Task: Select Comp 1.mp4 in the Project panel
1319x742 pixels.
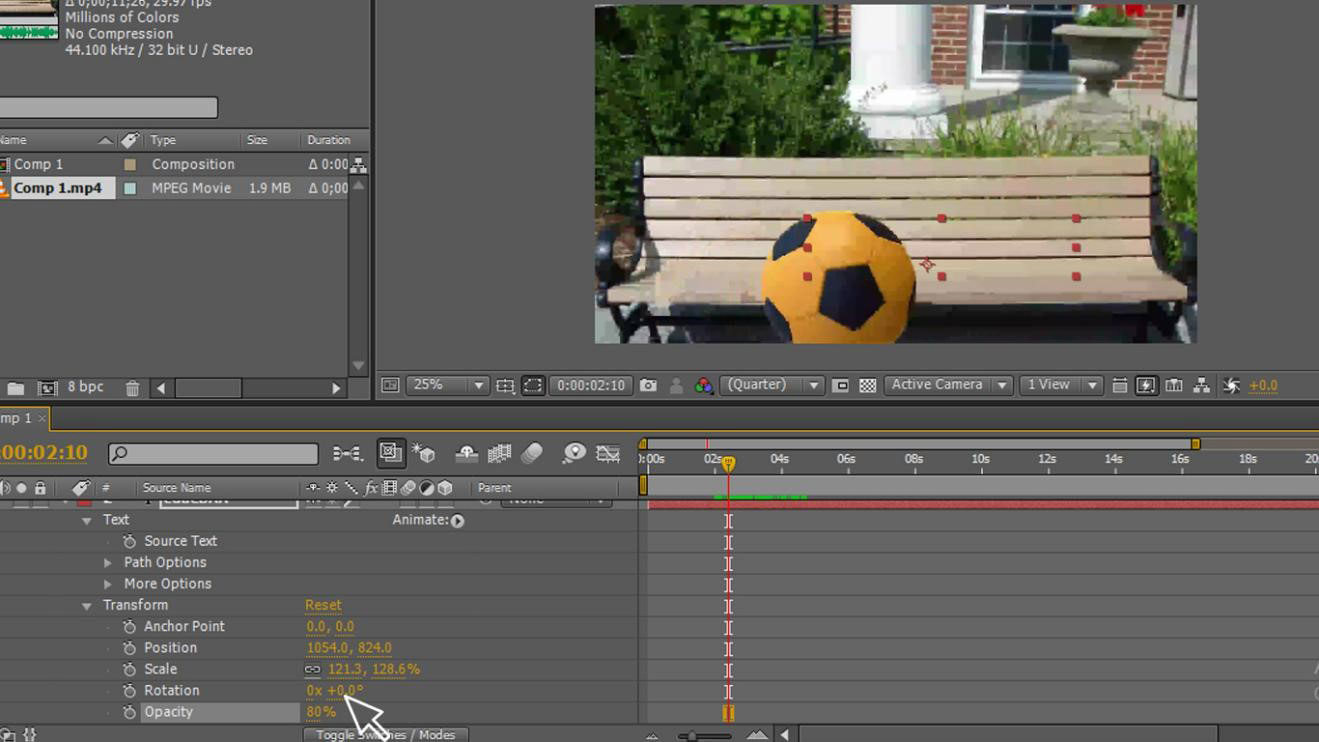Action: click(x=58, y=188)
